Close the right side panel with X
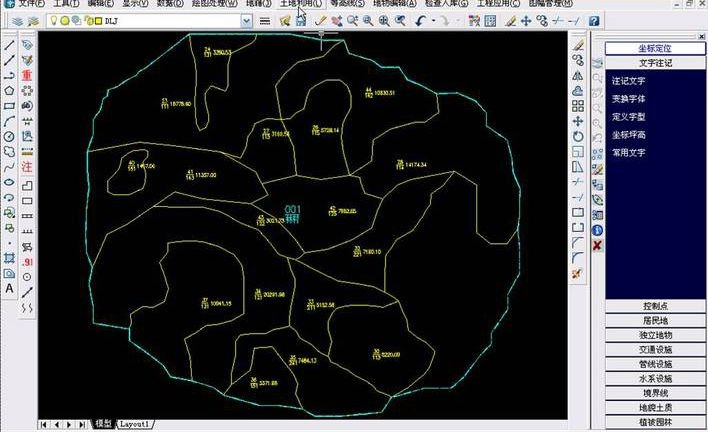708x432 pixels. tap(702, 36)
